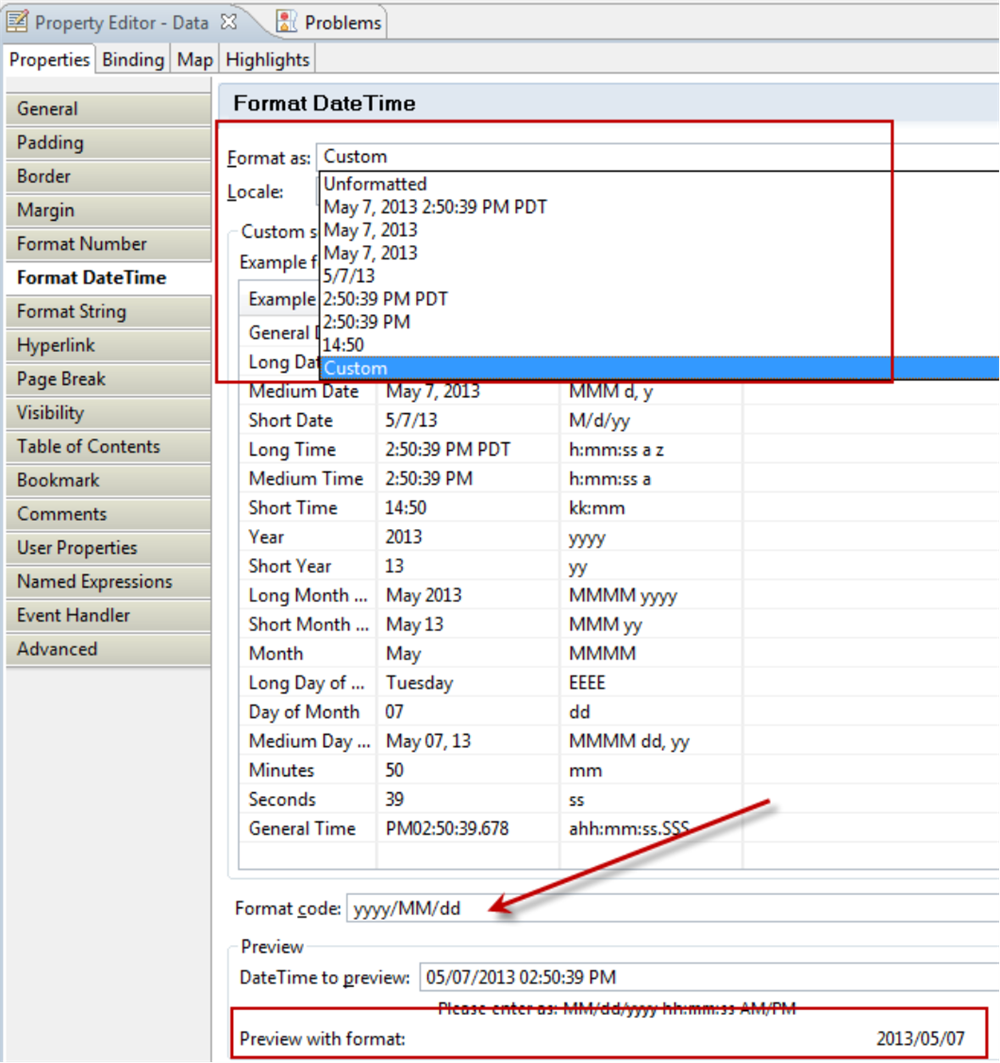The image size is (1000, 1063).
Task: Select the Short Time example row
Action: click(618, 508)
